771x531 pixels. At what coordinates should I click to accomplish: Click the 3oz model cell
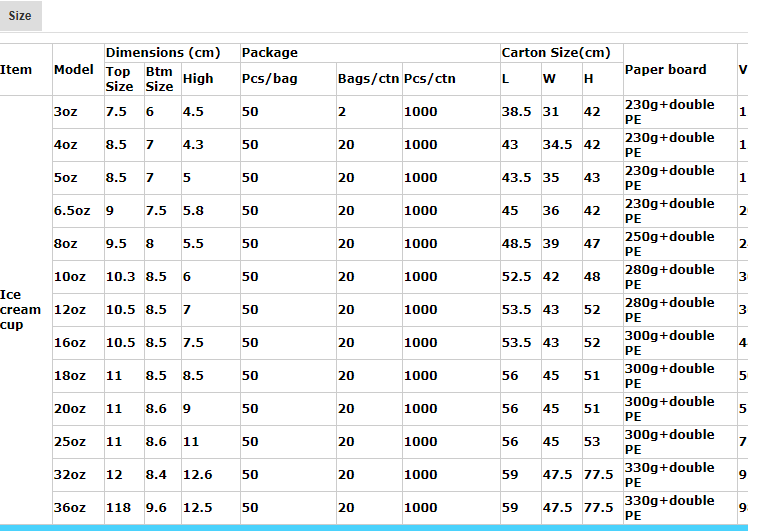click(x=65, y=112)
